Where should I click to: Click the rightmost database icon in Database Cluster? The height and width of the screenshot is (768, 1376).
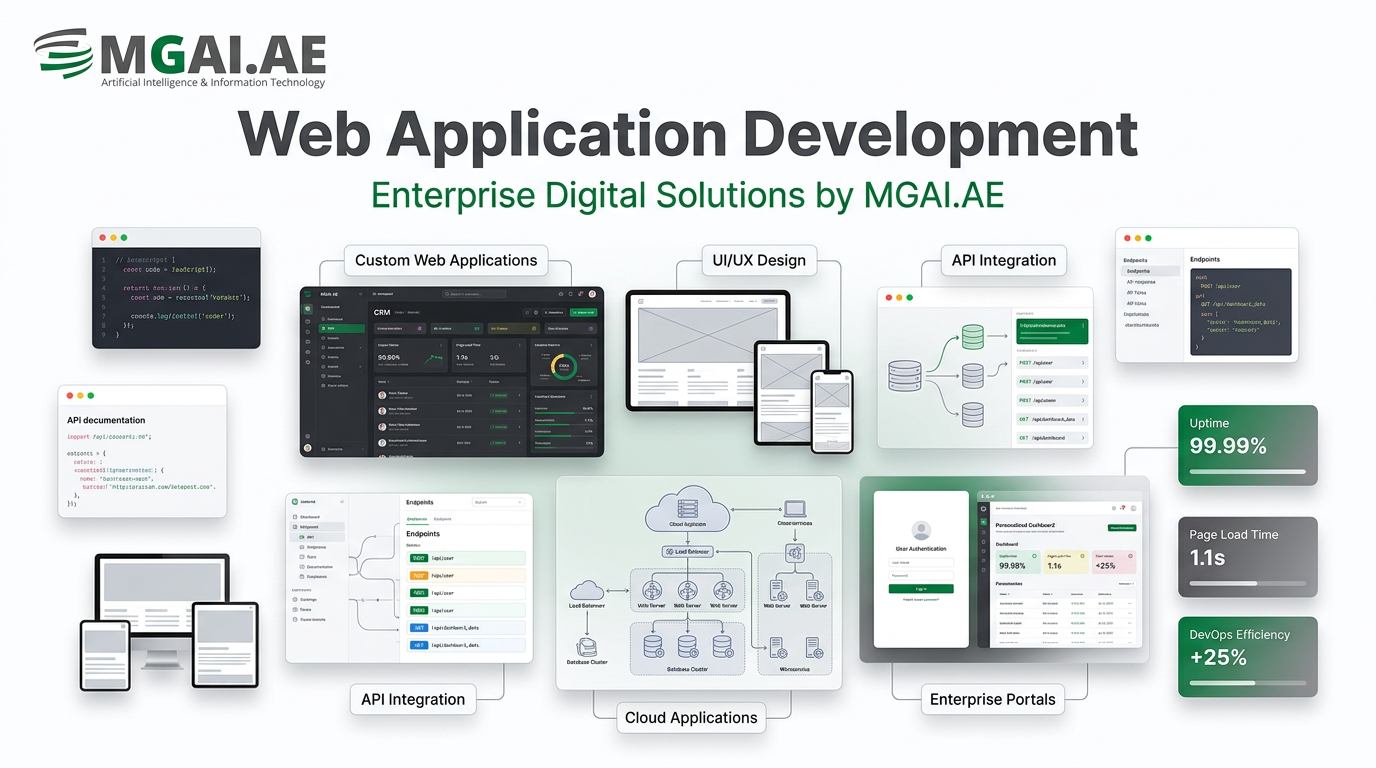point(722,646)
